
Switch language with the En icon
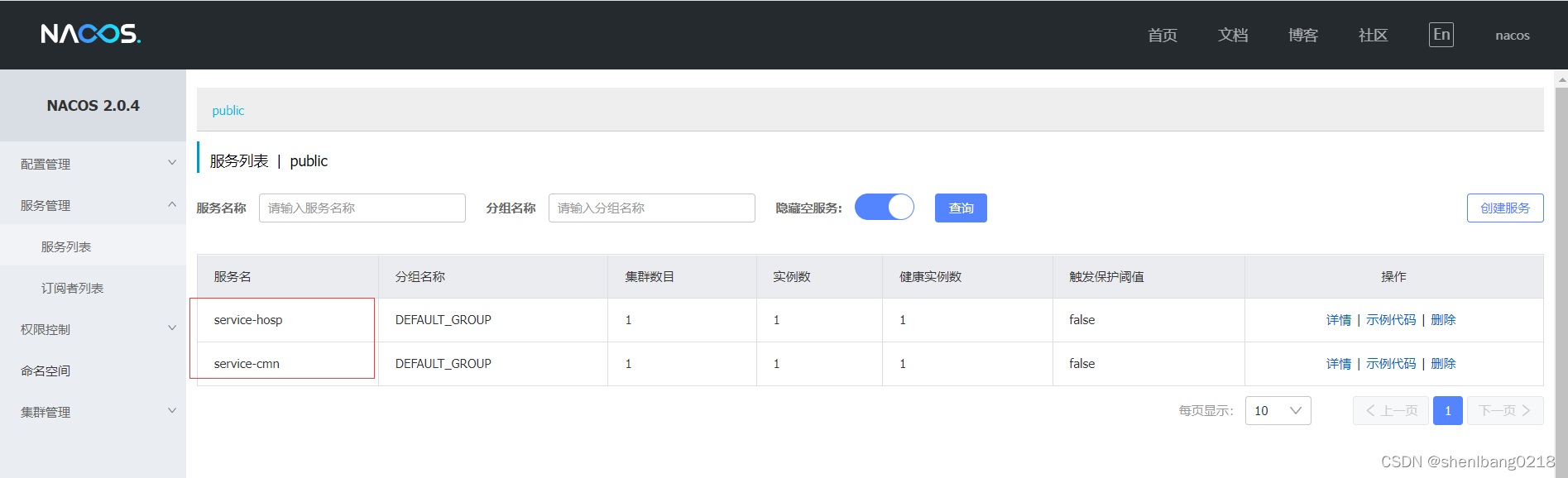(x=1441, y=35)
